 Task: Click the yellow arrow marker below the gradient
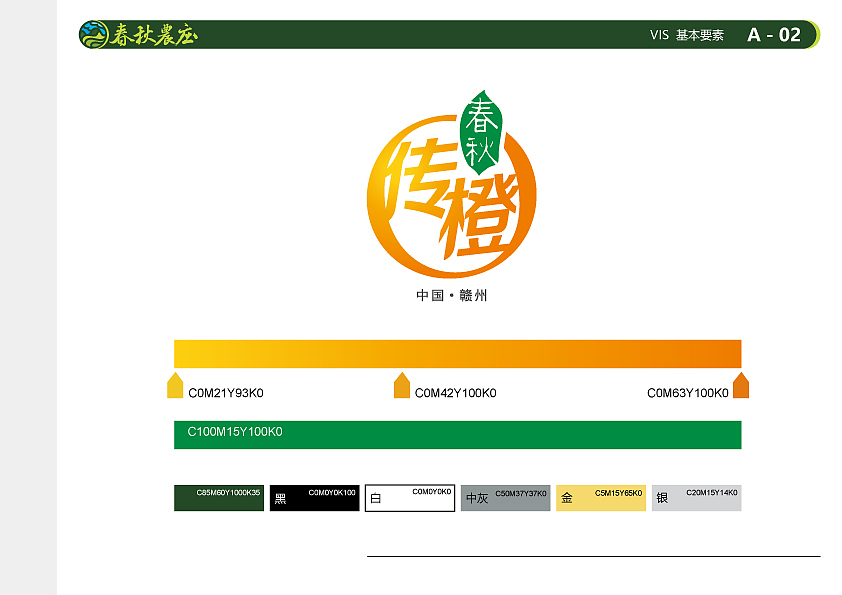point(176,383)
